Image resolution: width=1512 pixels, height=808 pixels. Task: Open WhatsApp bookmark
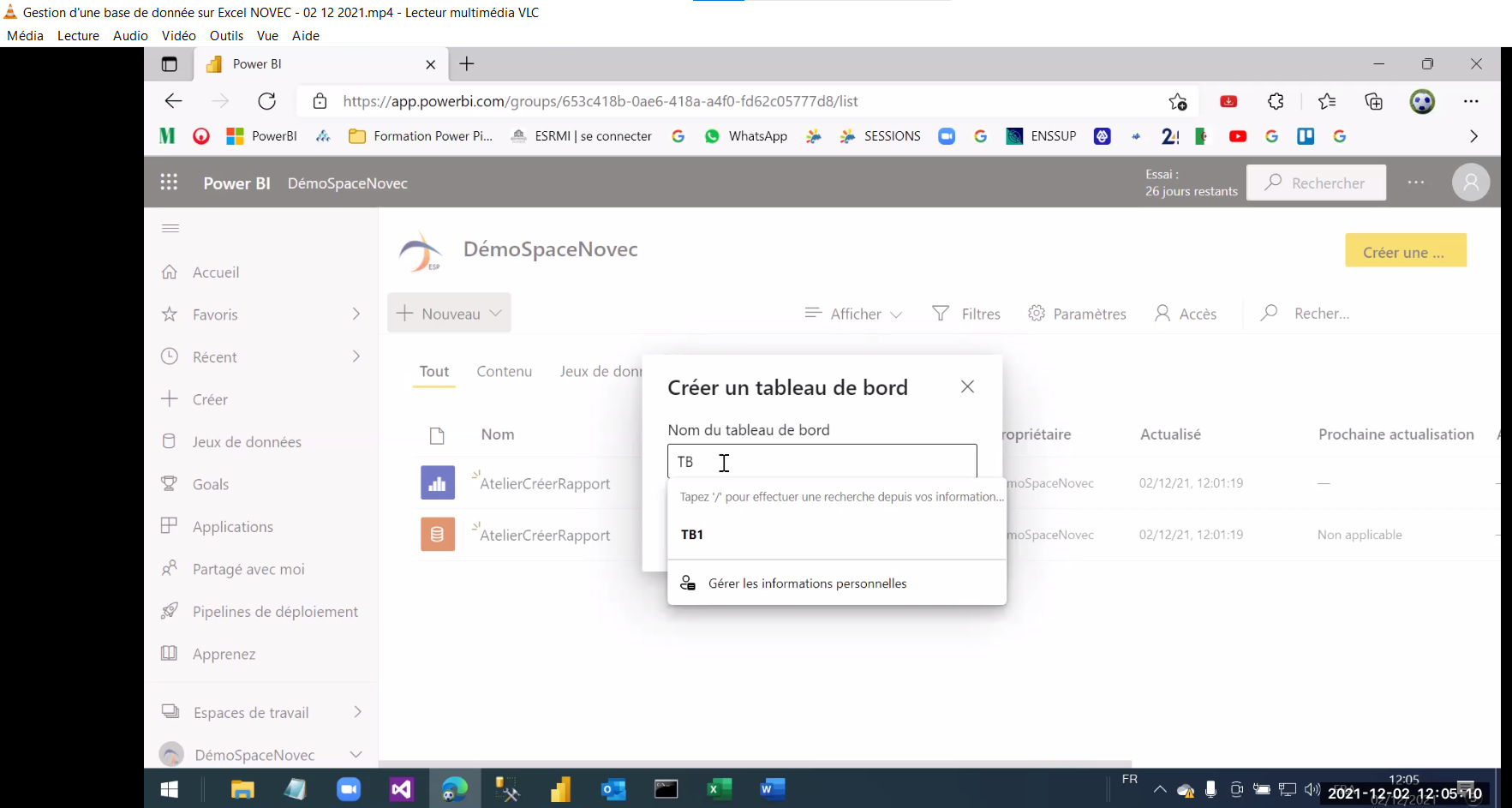click(x=745, y=136)
